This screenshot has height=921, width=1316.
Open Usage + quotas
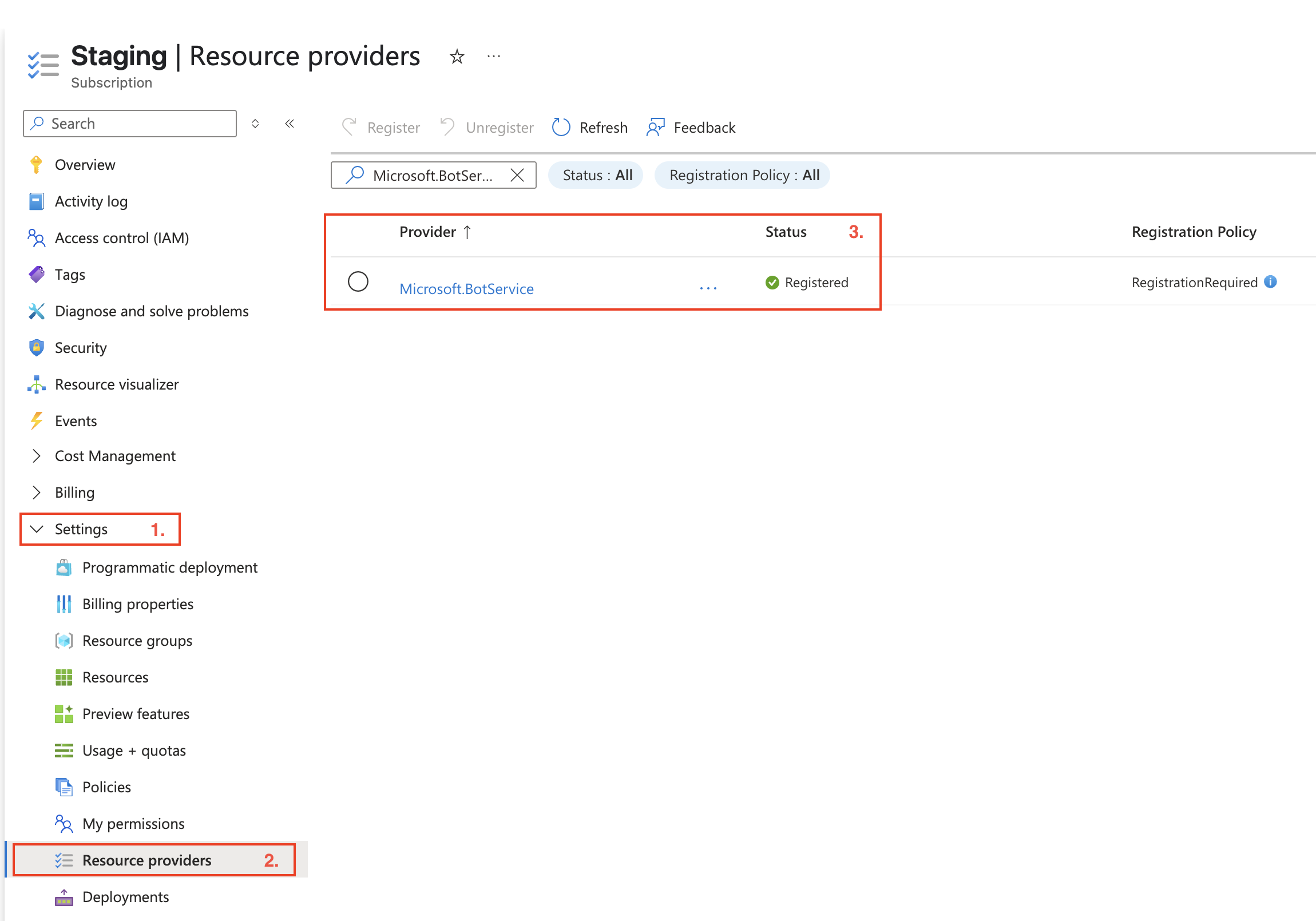tap(134, 751)
